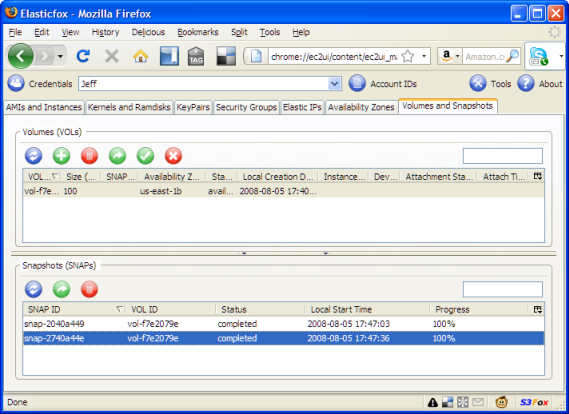569x414 pixels.
Task: Click the monkey face status bar icon
Action: (x=502, y=402)
